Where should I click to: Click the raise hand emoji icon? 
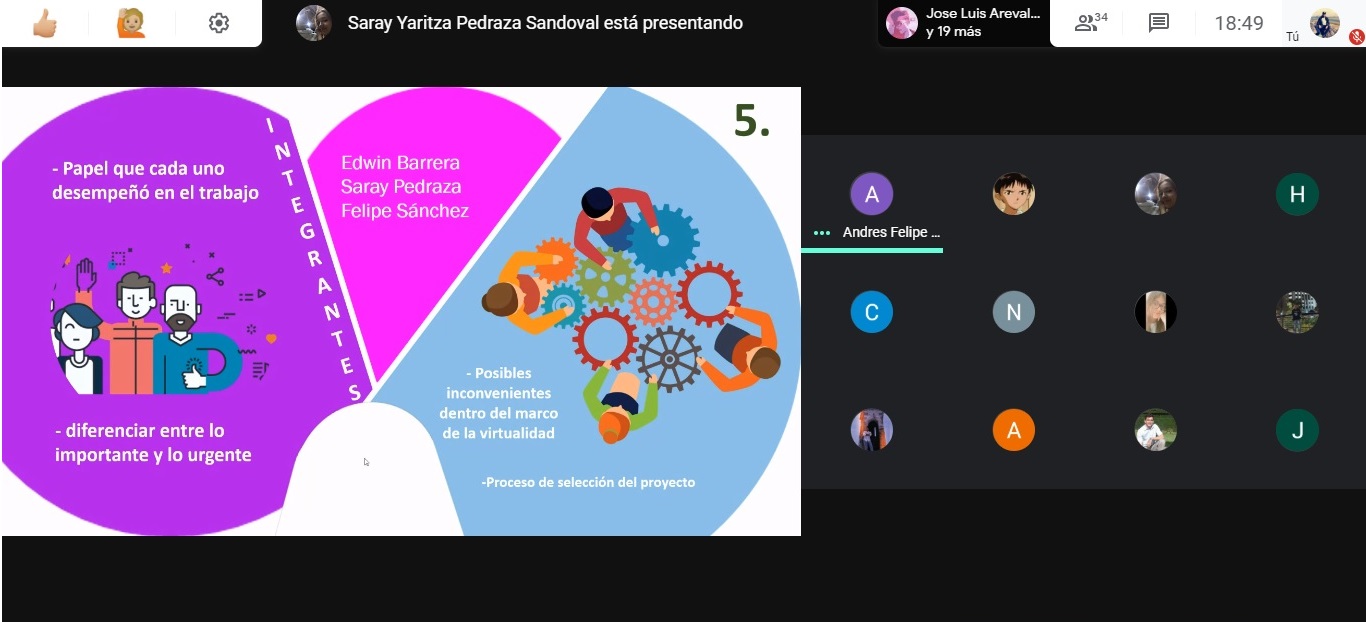click(x=131, y=23)
